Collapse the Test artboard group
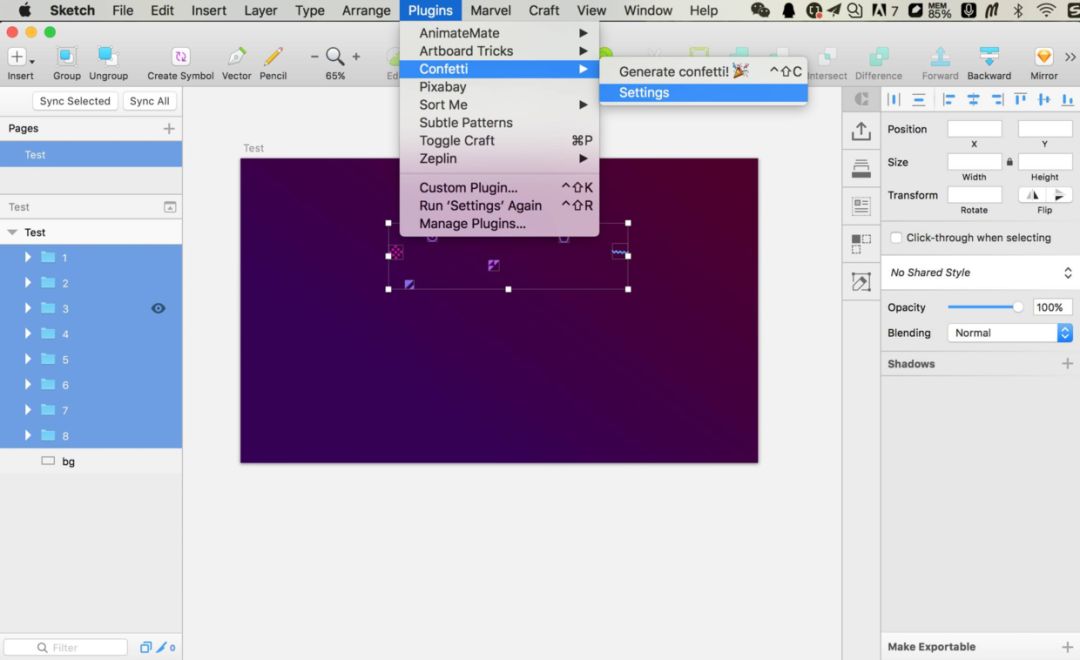The height and width of the screenshot is (660, 1080). click(x=12, y=233)
